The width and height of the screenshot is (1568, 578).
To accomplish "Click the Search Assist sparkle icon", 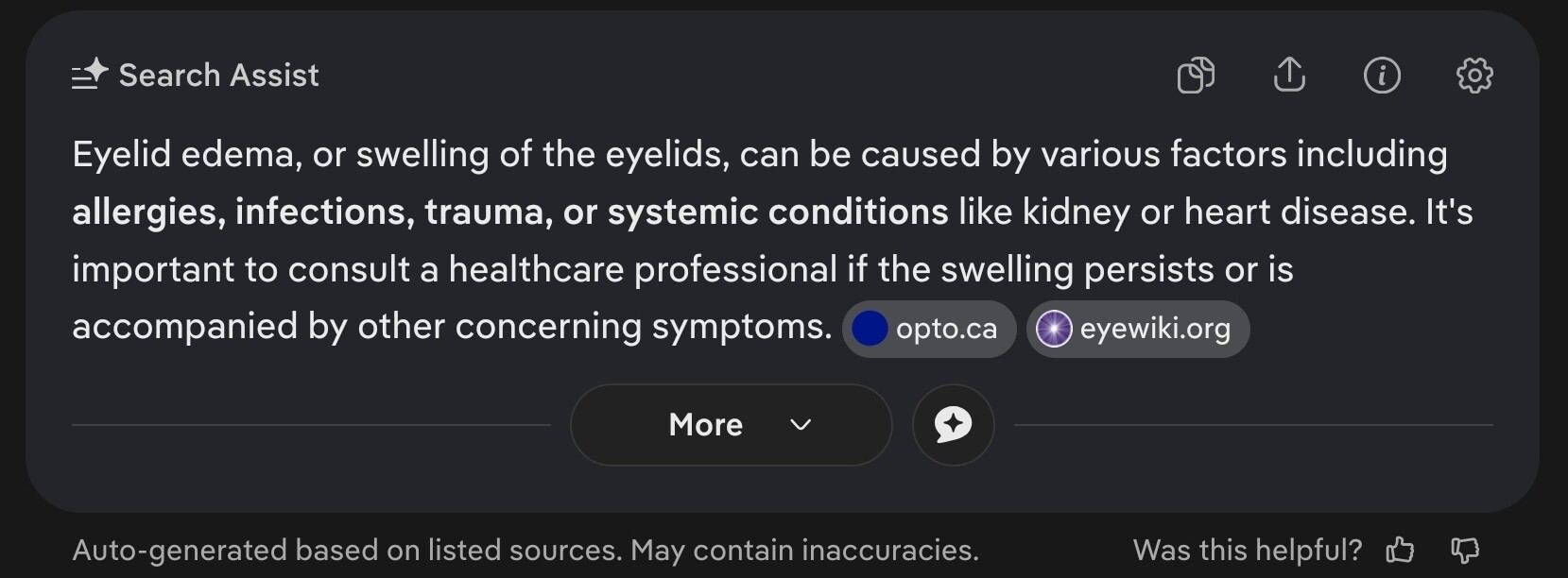I will click(90, 75).
